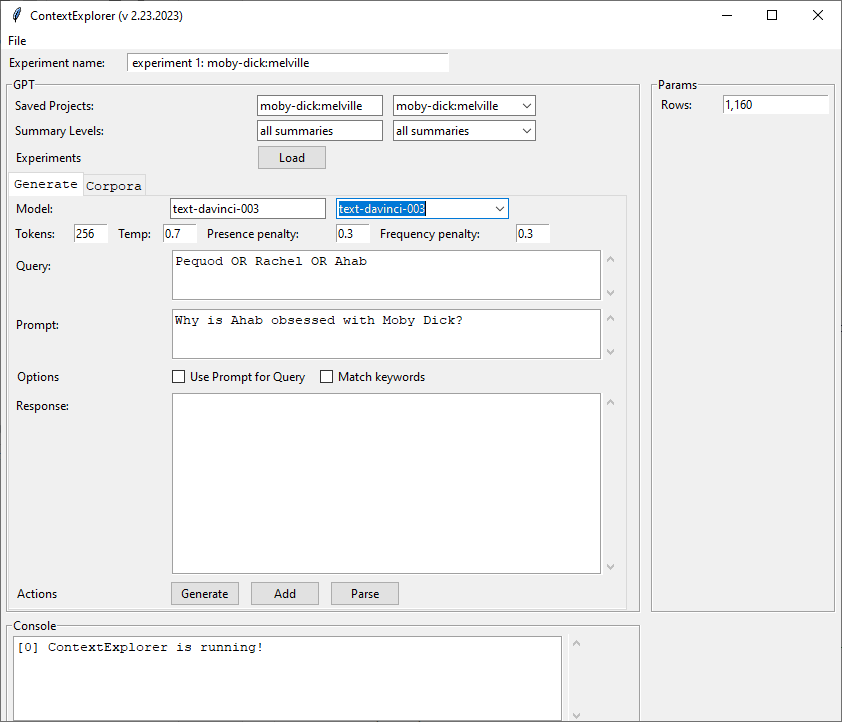Select the Presence penalty field
The height and width of the screenshot is (722, 842).
352,234
